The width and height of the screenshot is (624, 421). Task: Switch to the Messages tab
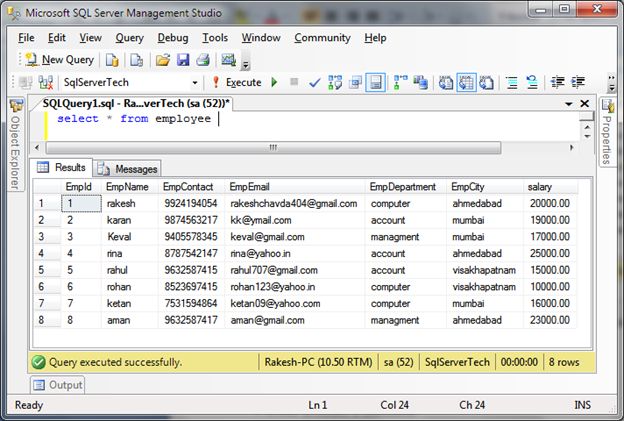[x=128, y=169]
